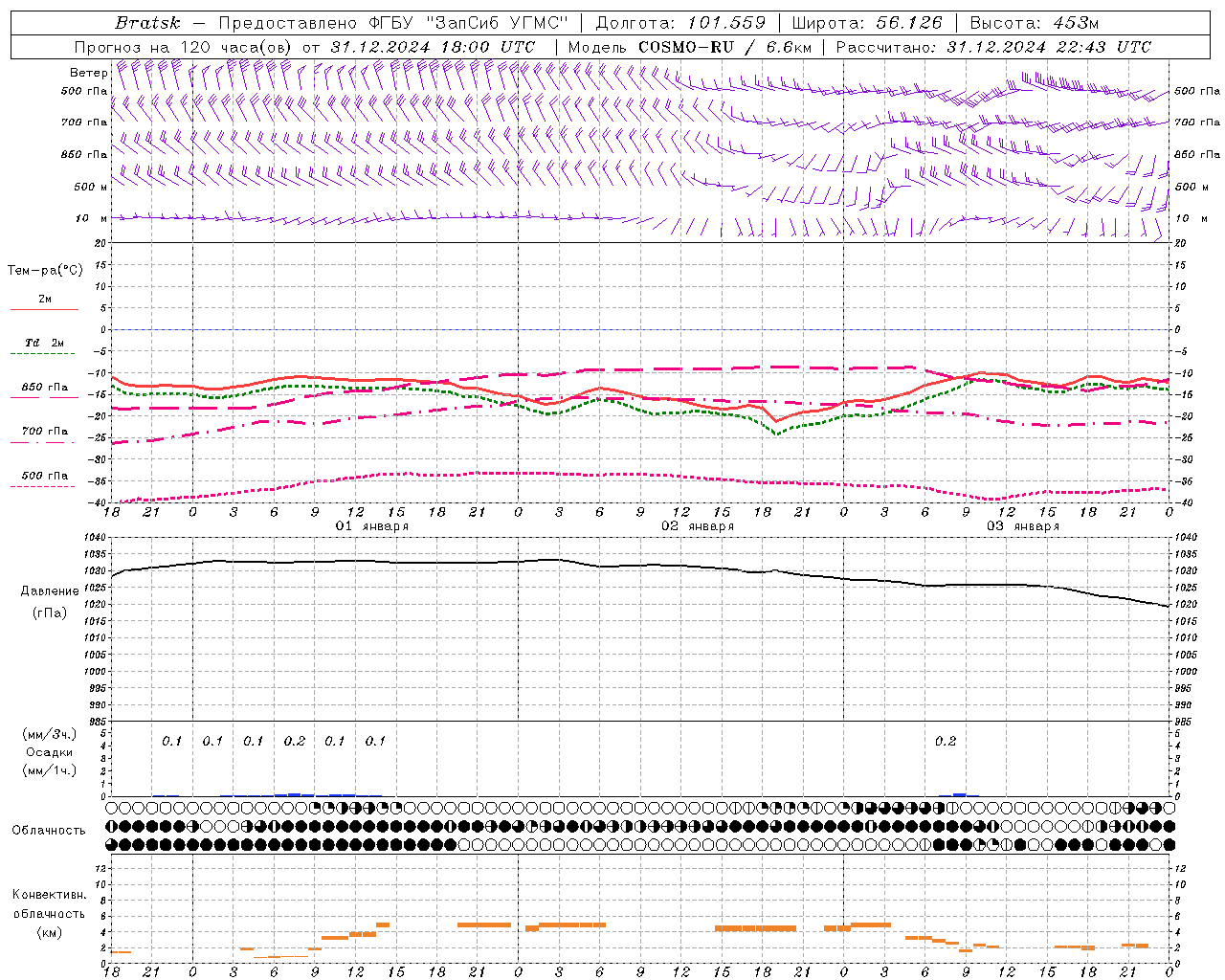Click the "Широта: 56.126" header value
The image size is (1225, 980).
coord(867,23)
